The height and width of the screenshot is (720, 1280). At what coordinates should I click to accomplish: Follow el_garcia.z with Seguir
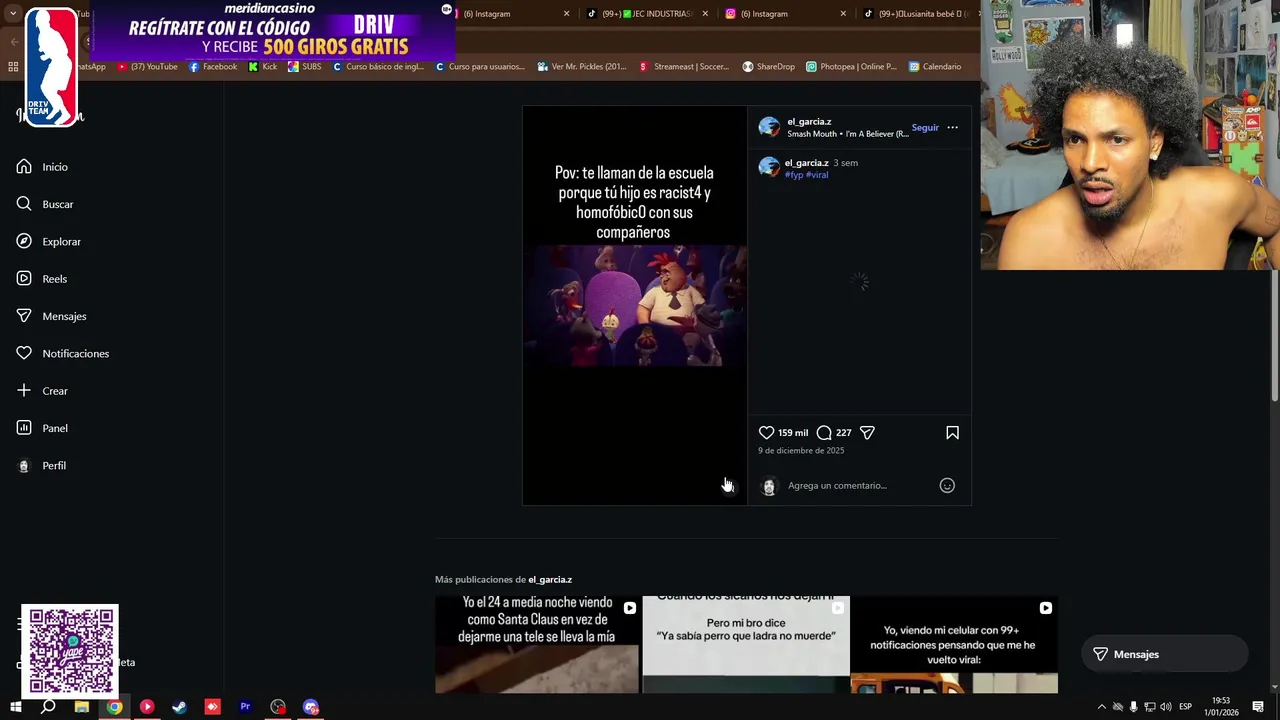click(925, 128)
